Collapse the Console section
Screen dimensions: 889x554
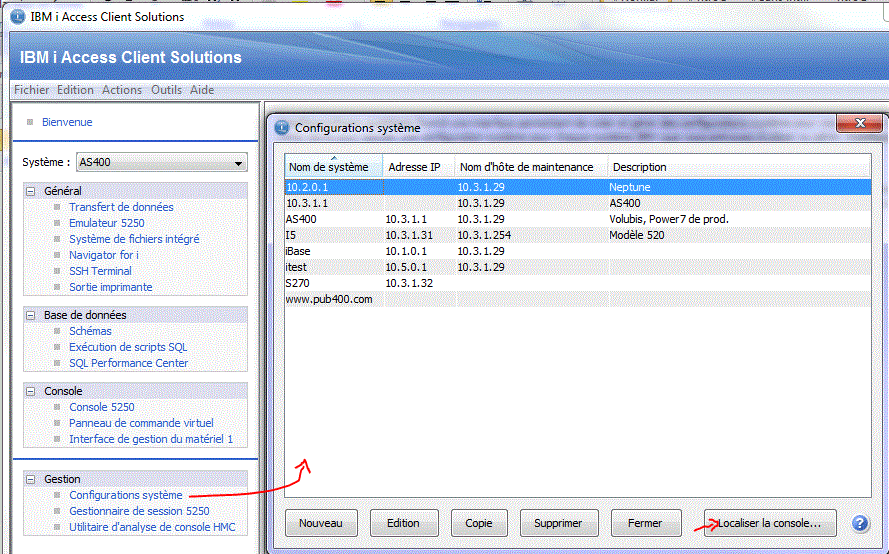tap(31, 391)
